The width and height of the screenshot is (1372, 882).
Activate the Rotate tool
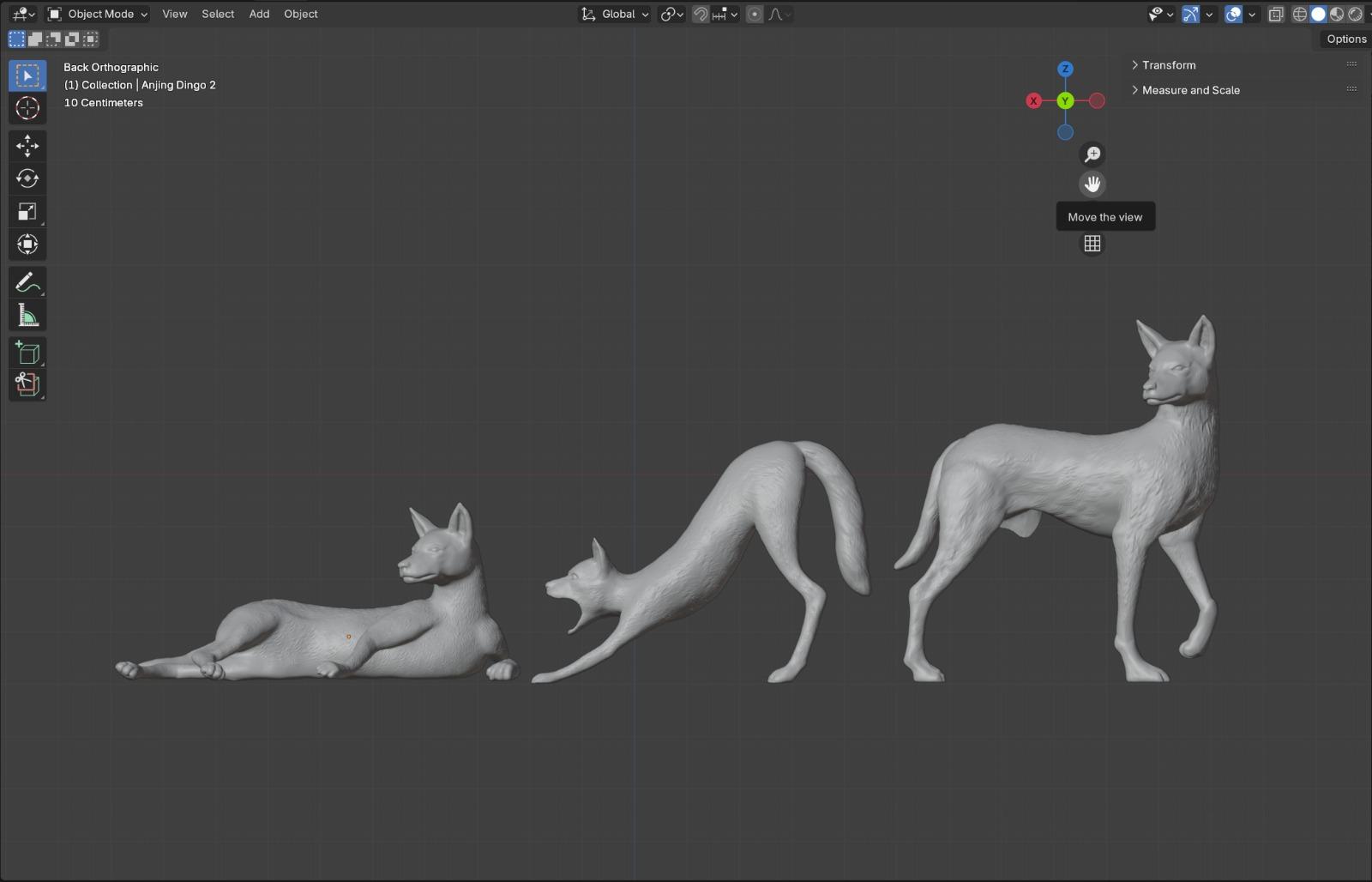click(27, 178)
